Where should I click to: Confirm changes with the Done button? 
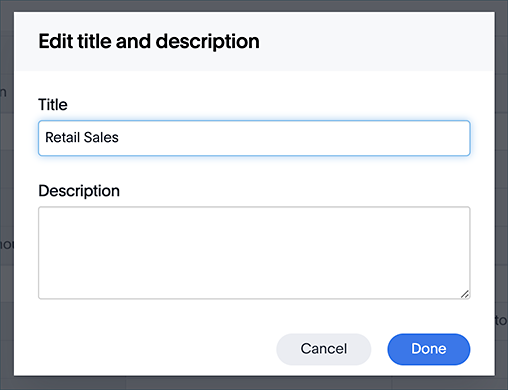point(429,349)
